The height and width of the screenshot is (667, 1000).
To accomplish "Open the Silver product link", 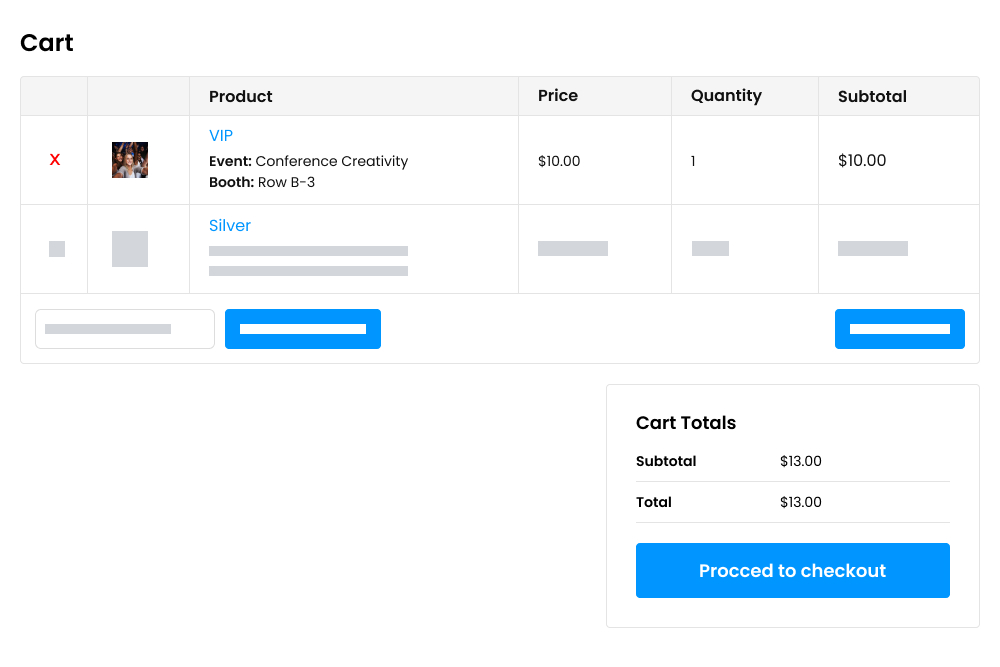I will point(230,225).
